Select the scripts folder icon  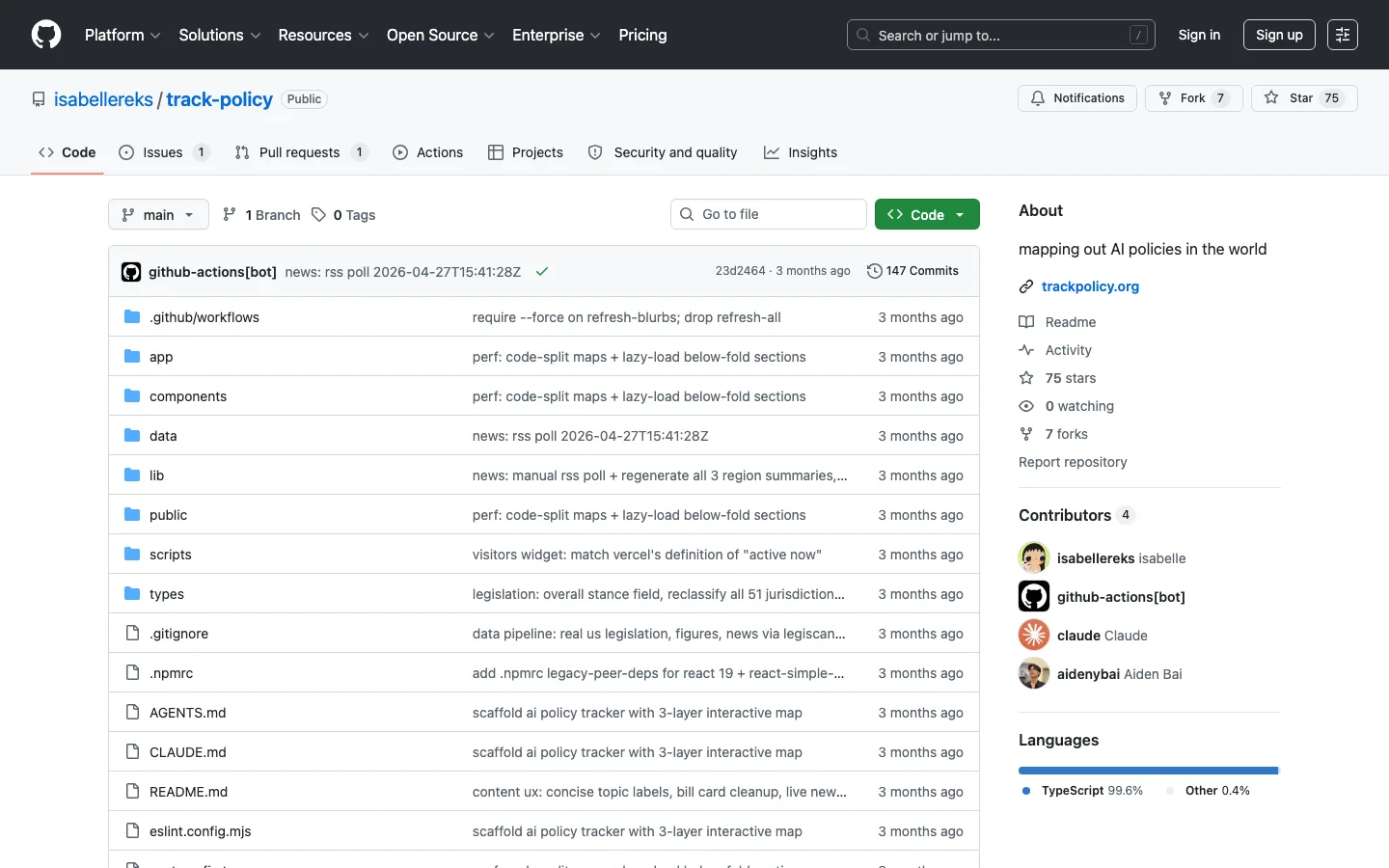(x=132, y=554)
